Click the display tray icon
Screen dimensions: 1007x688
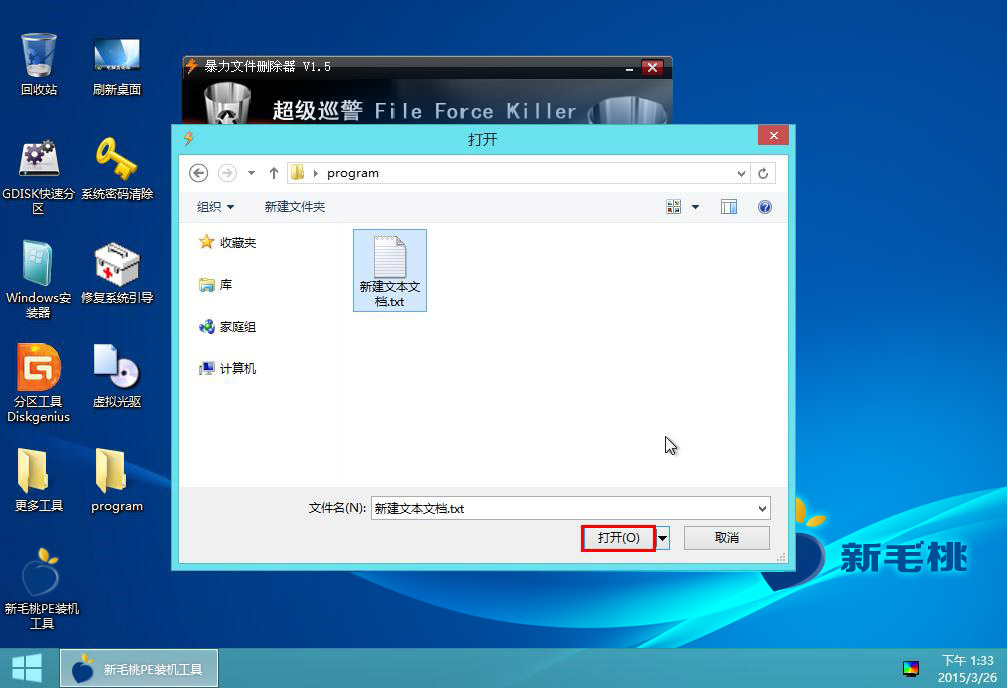pyautogui.click(x=911, y=669)
